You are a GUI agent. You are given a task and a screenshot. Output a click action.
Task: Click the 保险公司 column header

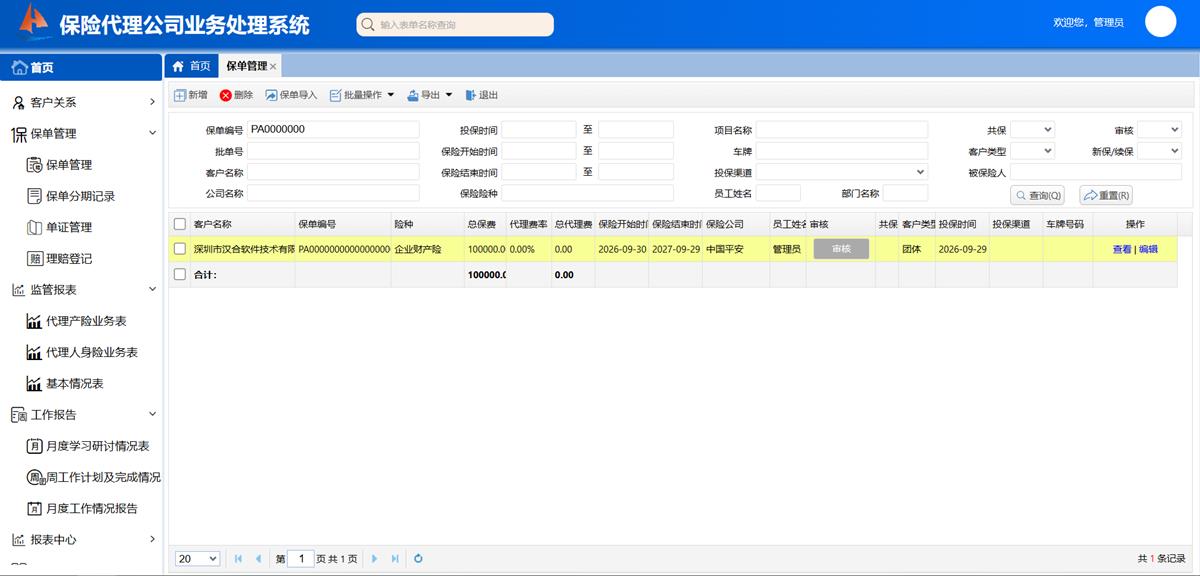736,224
